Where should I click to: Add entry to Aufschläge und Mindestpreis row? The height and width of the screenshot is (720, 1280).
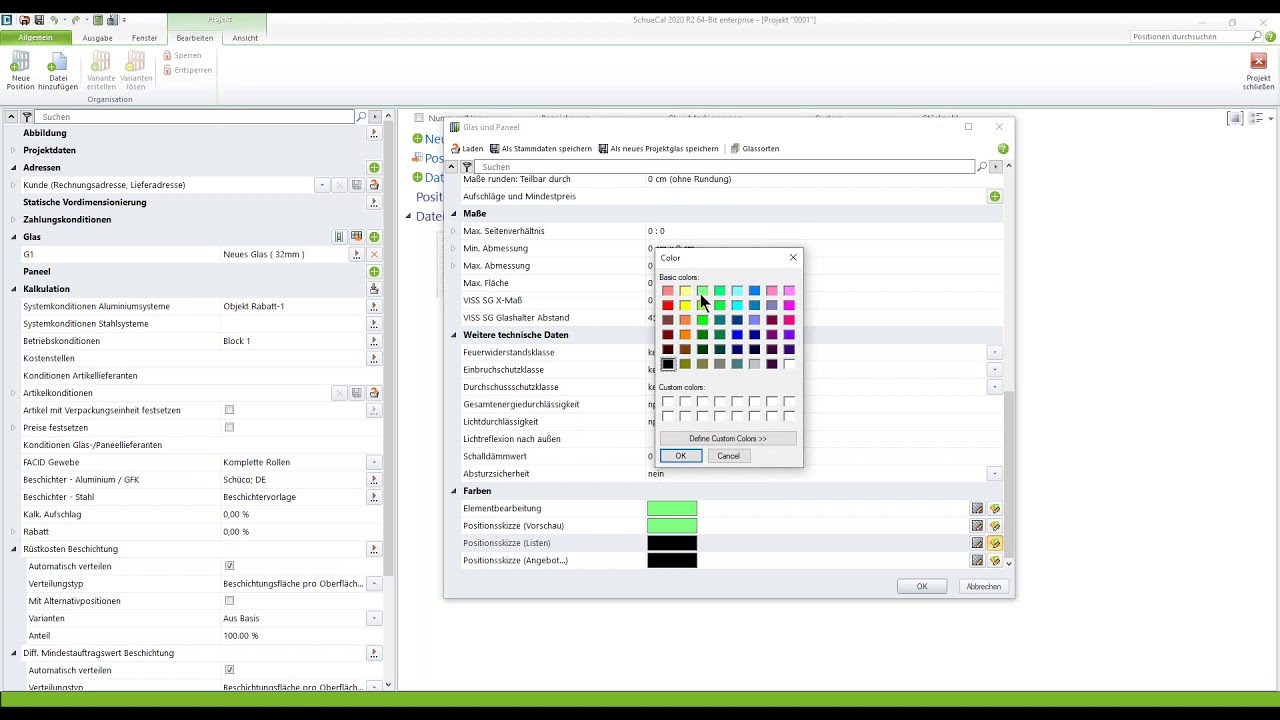point(995,196)
